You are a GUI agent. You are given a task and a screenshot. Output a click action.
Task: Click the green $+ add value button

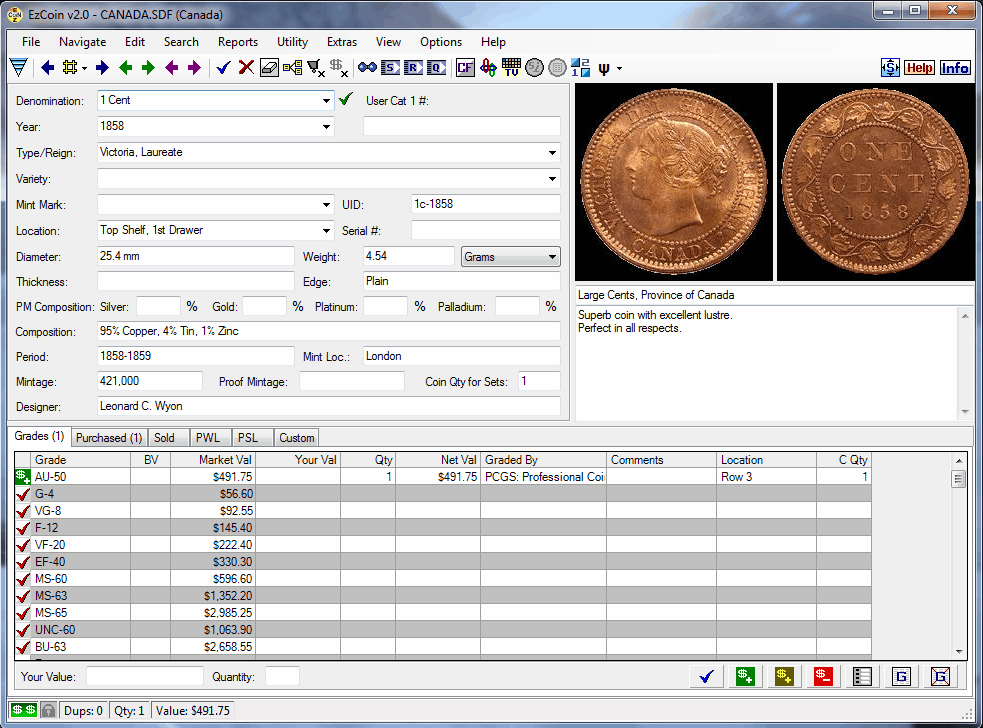744,677
